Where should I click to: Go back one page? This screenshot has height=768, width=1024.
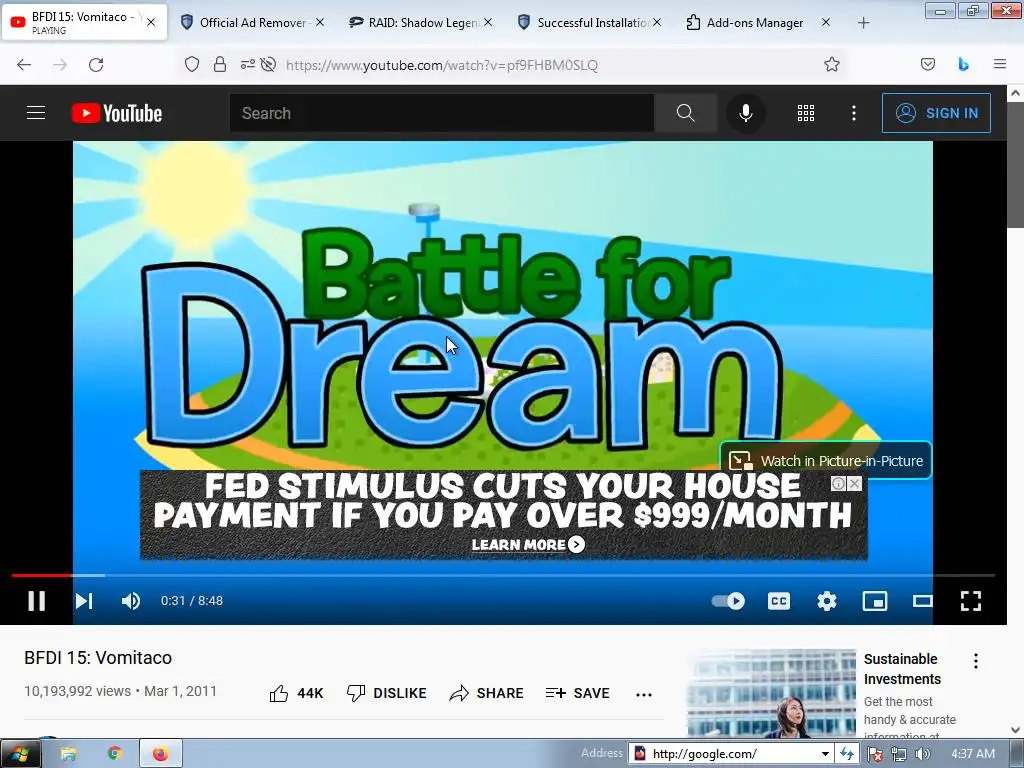coord(24,65)
